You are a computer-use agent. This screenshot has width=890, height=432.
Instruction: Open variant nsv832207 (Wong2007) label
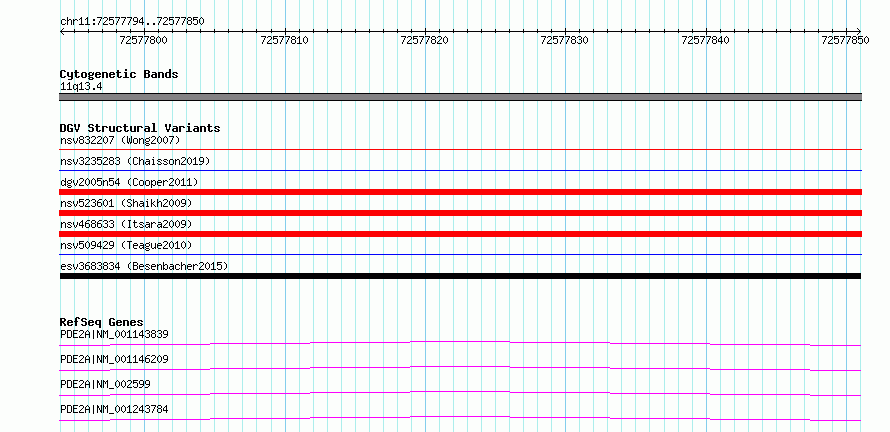tap(120, 140)
